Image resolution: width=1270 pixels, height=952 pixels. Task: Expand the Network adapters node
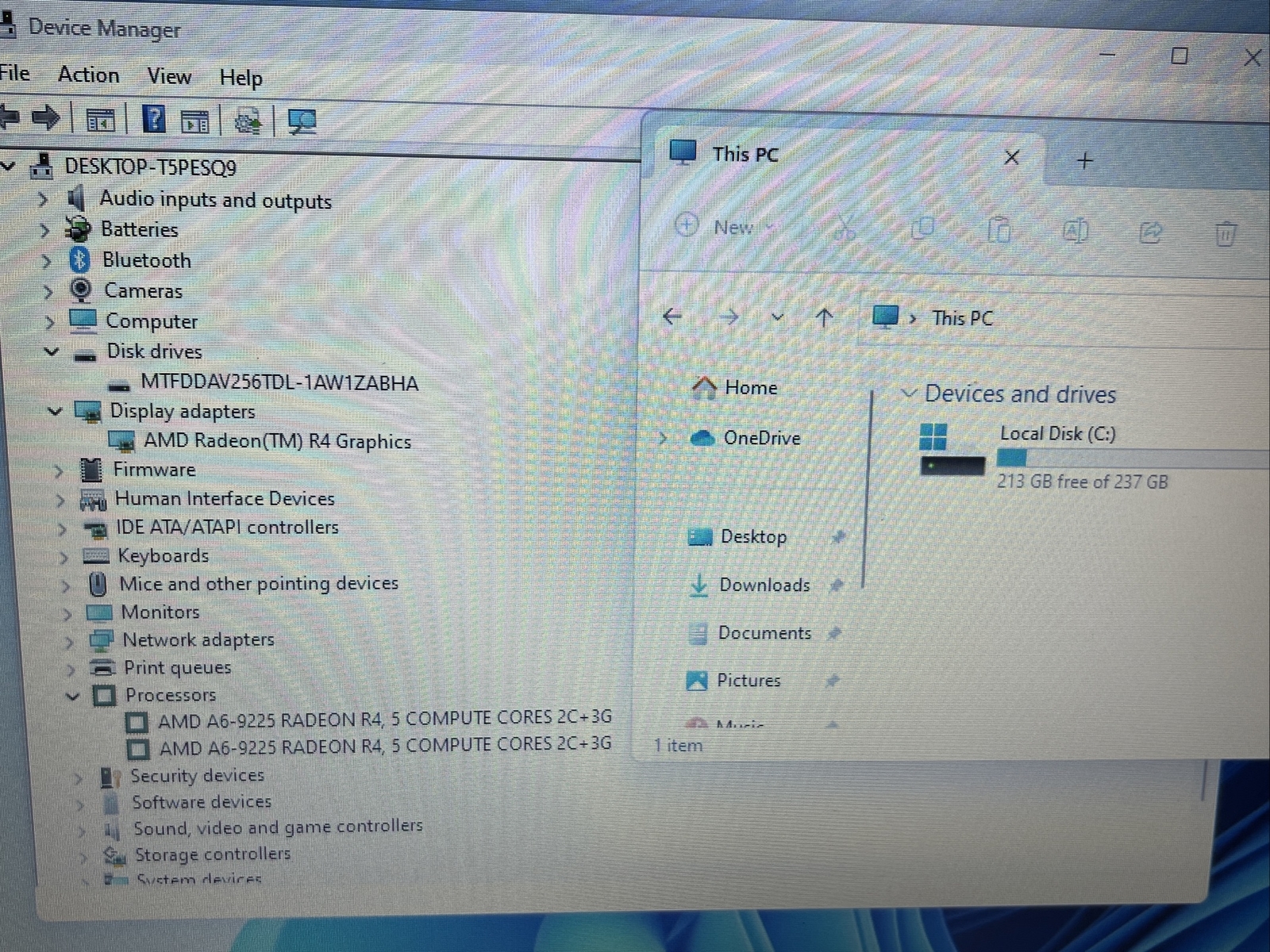pyautogui.click(x=68, y=641)
